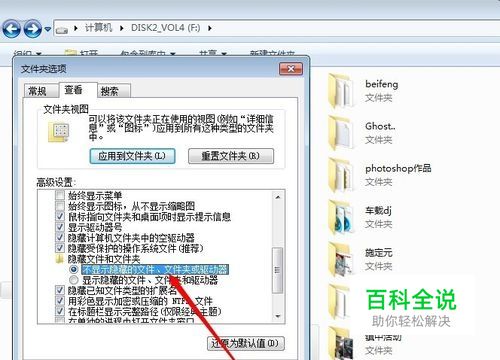The width and height of the screenshot is (500, 360).
Task: Uncheck 显示驱动器号 checkbox
Action: (x=60, y=227)
